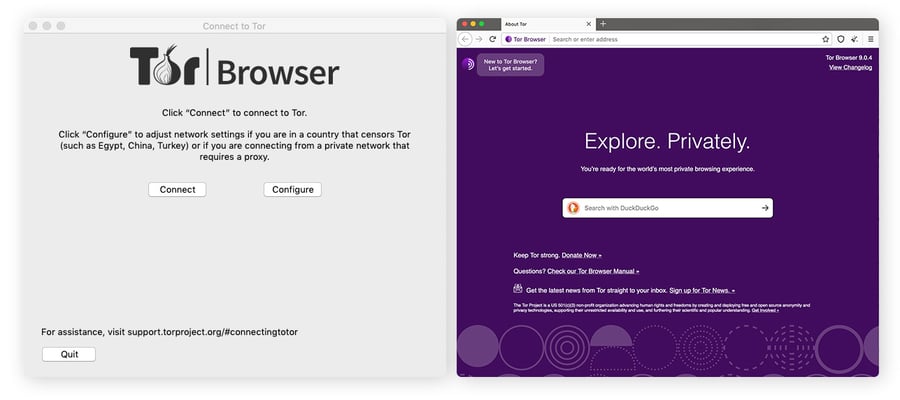
Task: Click the New Identity sparkle icon
Action: (855, 39)
